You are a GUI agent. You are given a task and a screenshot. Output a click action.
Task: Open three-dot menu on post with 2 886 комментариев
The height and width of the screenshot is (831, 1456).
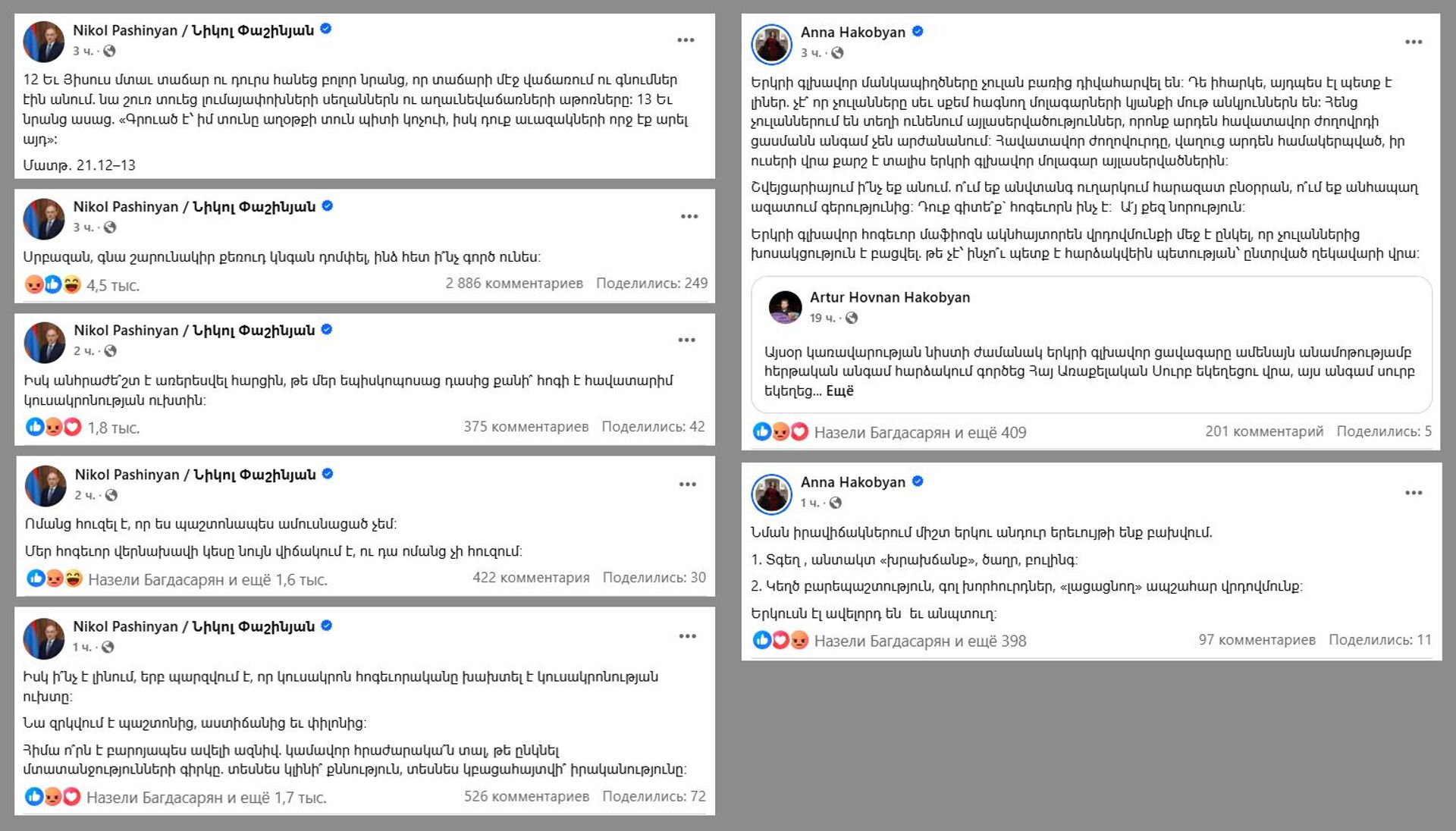click(x=689, y=217)
